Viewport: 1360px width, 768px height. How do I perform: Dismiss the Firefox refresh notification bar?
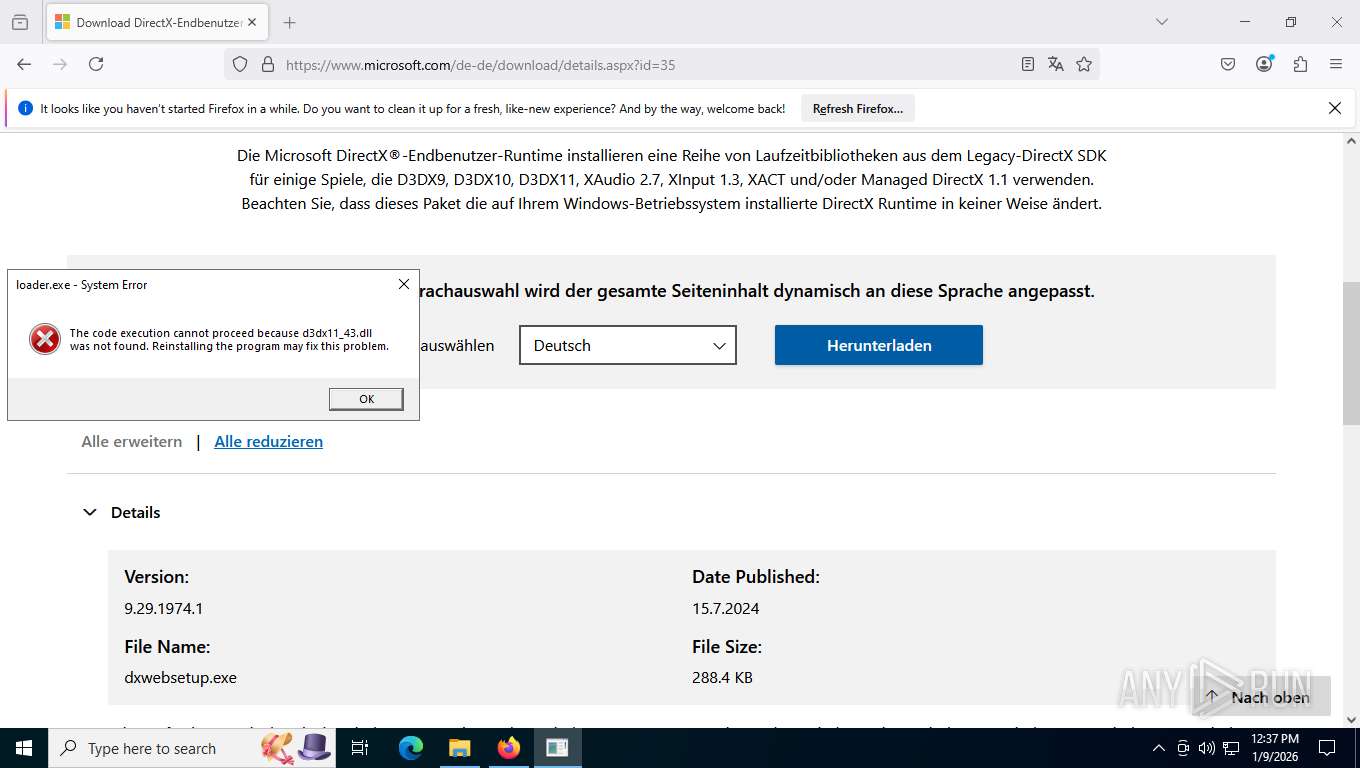point(1334,108)
